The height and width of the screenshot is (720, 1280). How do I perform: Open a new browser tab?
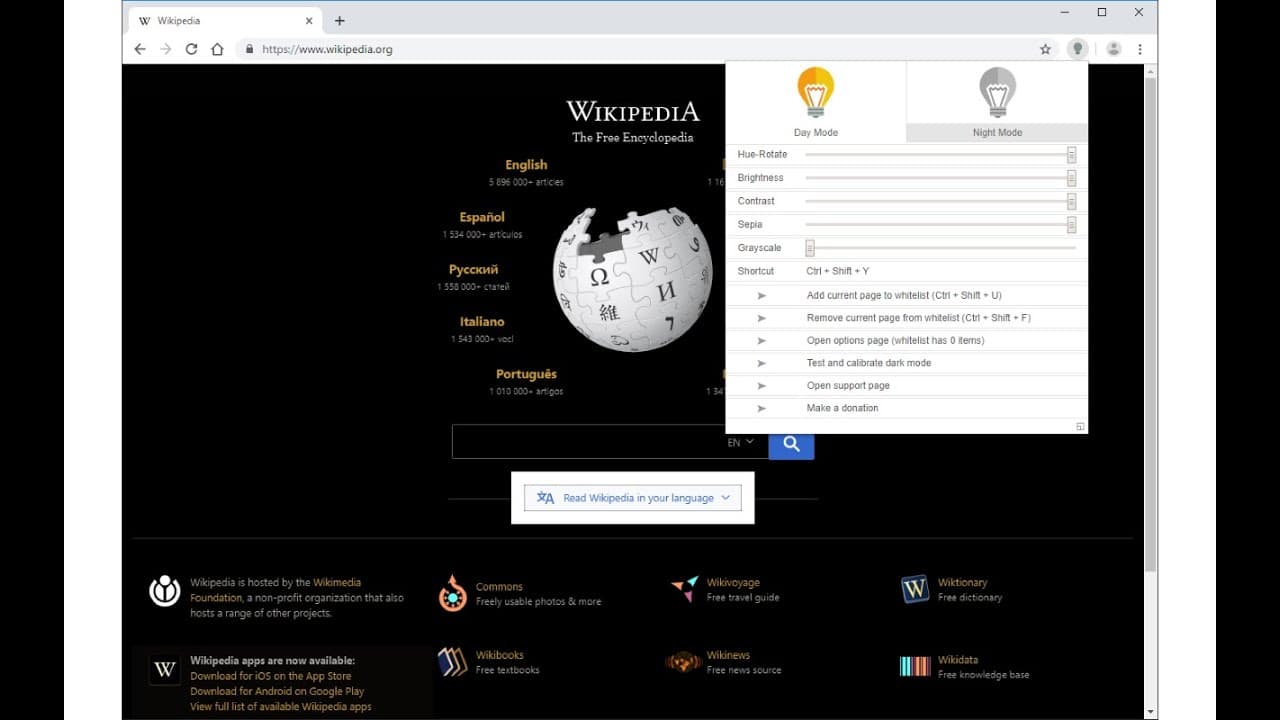pos(340,21)
